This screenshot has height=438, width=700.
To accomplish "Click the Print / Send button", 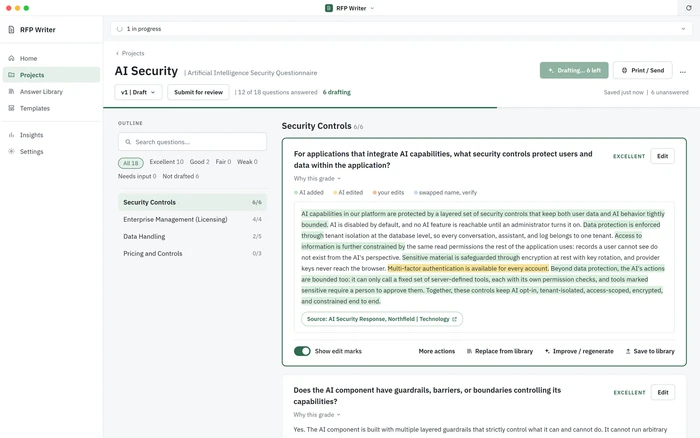I will click(x=643, y=70).
